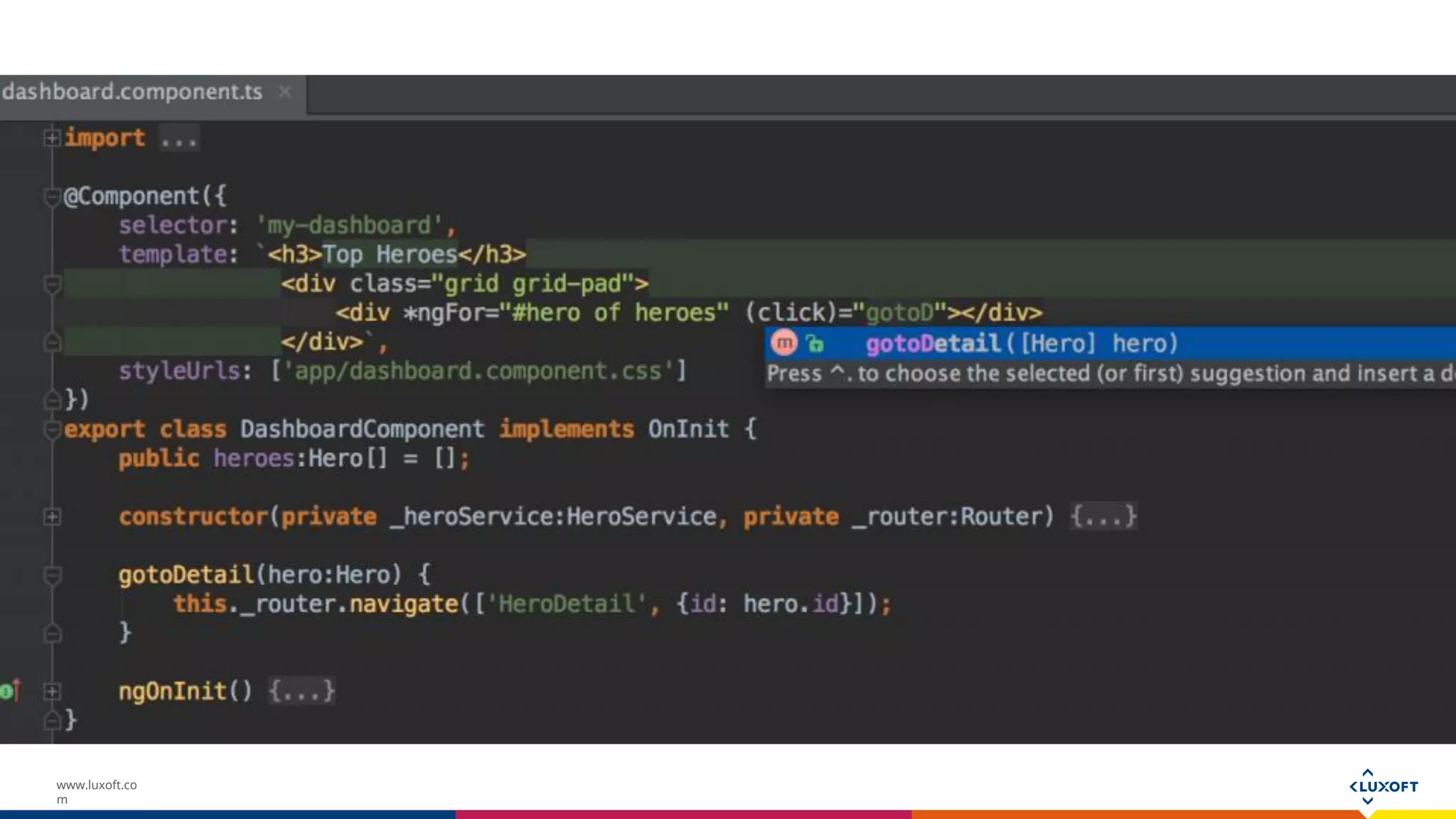Click the implements gutter icon beside ngOnInit
The height and width of the screenshot is (819, 1456).
point(10,690)
